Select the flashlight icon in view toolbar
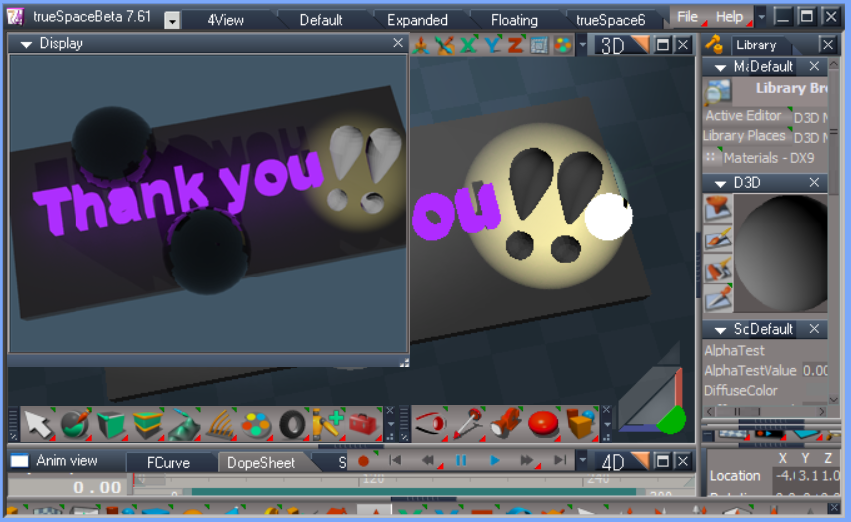 [504, 423]
